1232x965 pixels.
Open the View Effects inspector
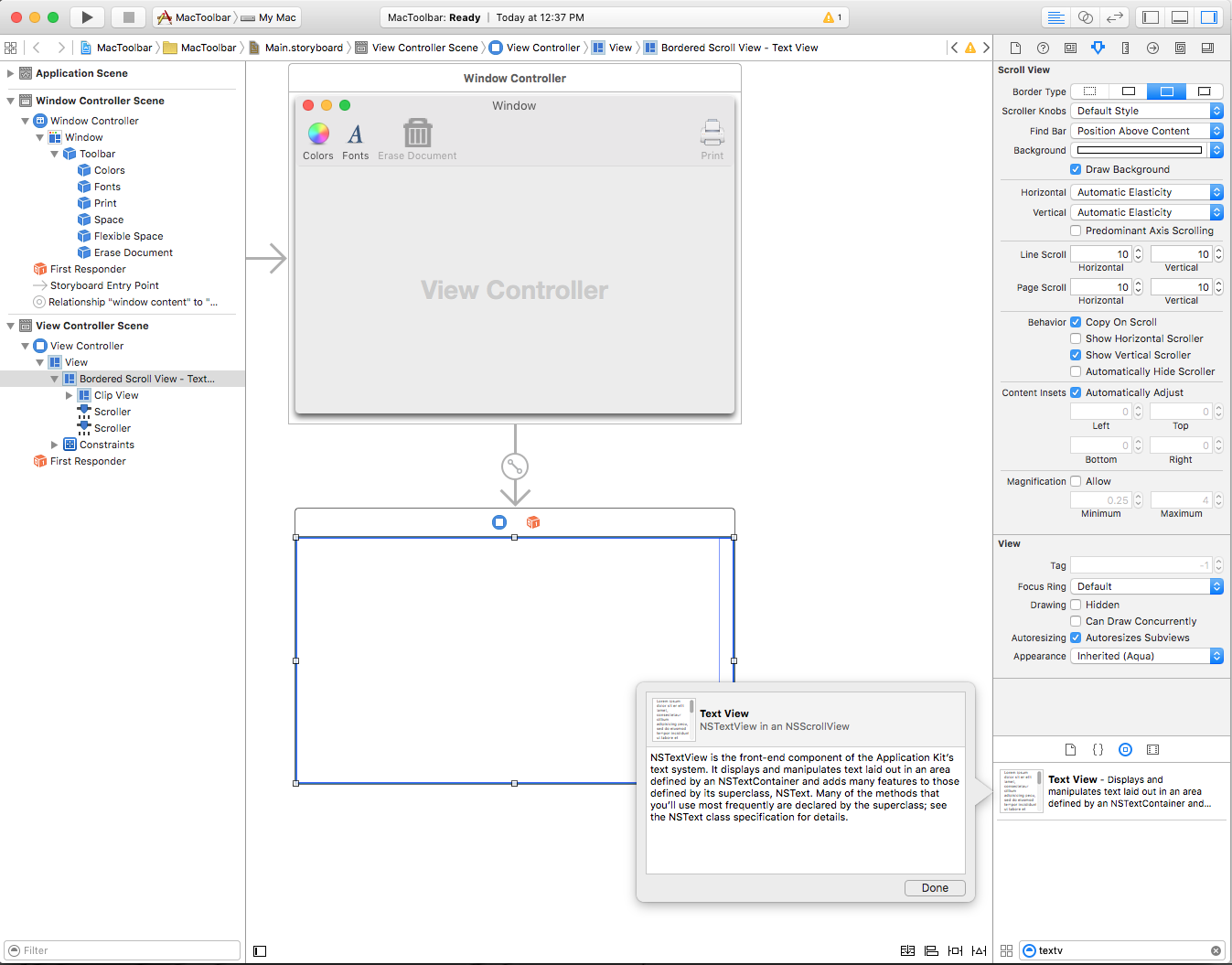point(1207,48)
